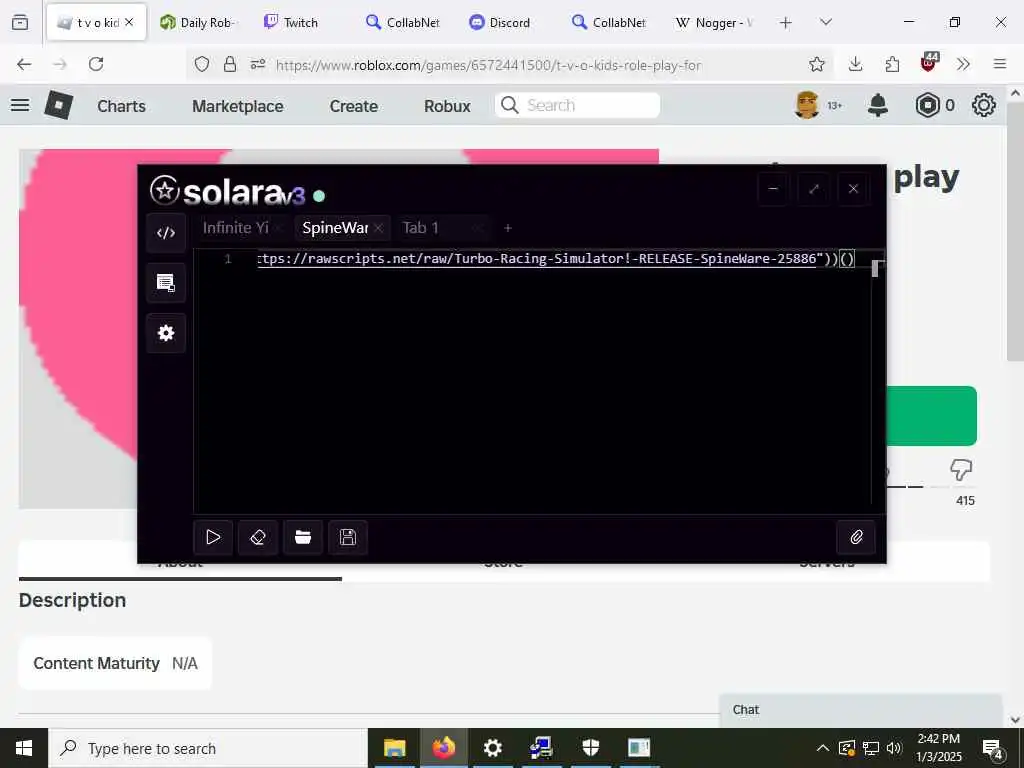Screen dimensions: 1024x768
Task: Open Windows Security shield on taskbar
Action: [x=590, y=748]
